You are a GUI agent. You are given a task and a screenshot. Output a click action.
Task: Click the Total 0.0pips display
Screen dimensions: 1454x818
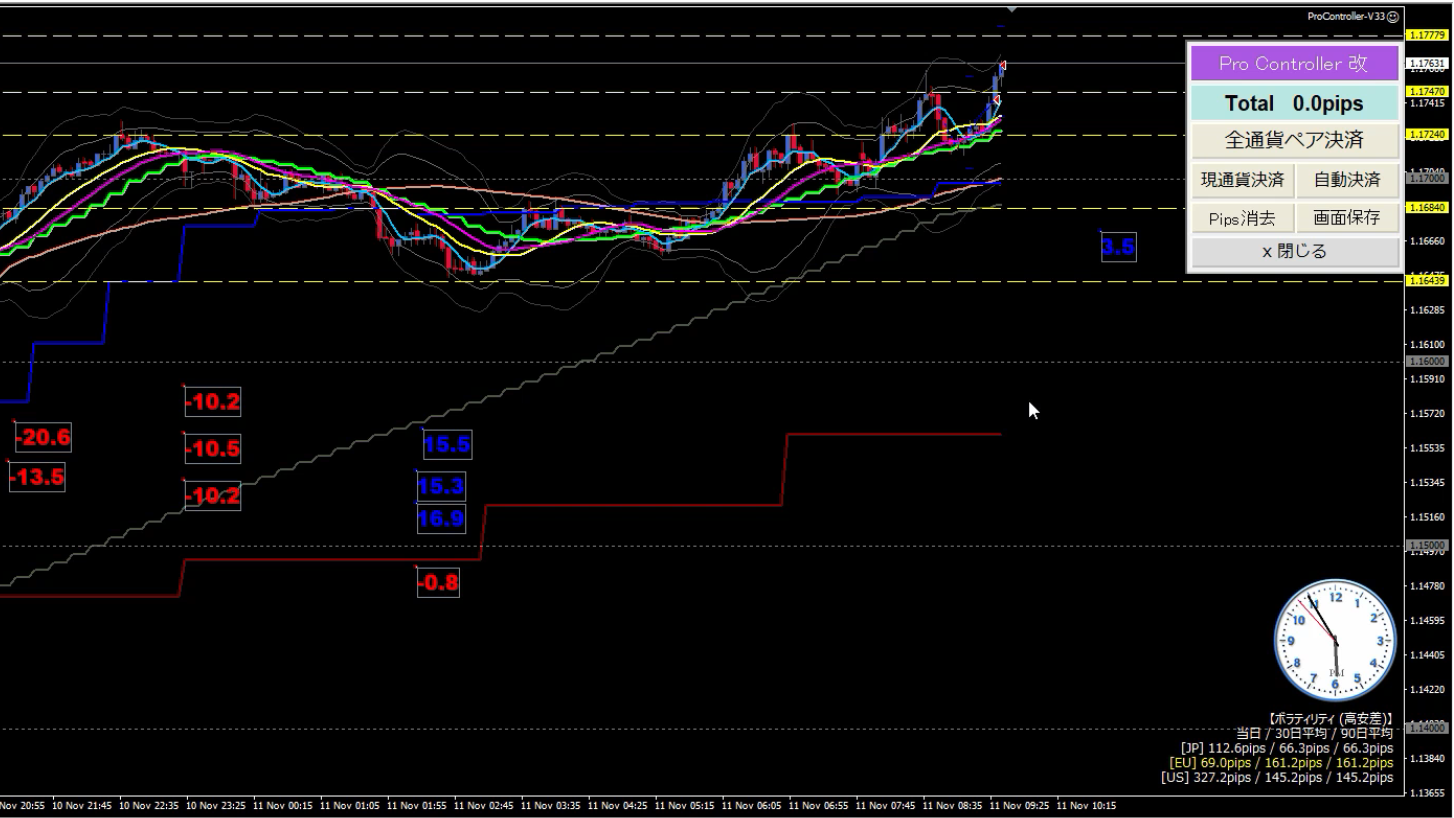[1293, 103]
